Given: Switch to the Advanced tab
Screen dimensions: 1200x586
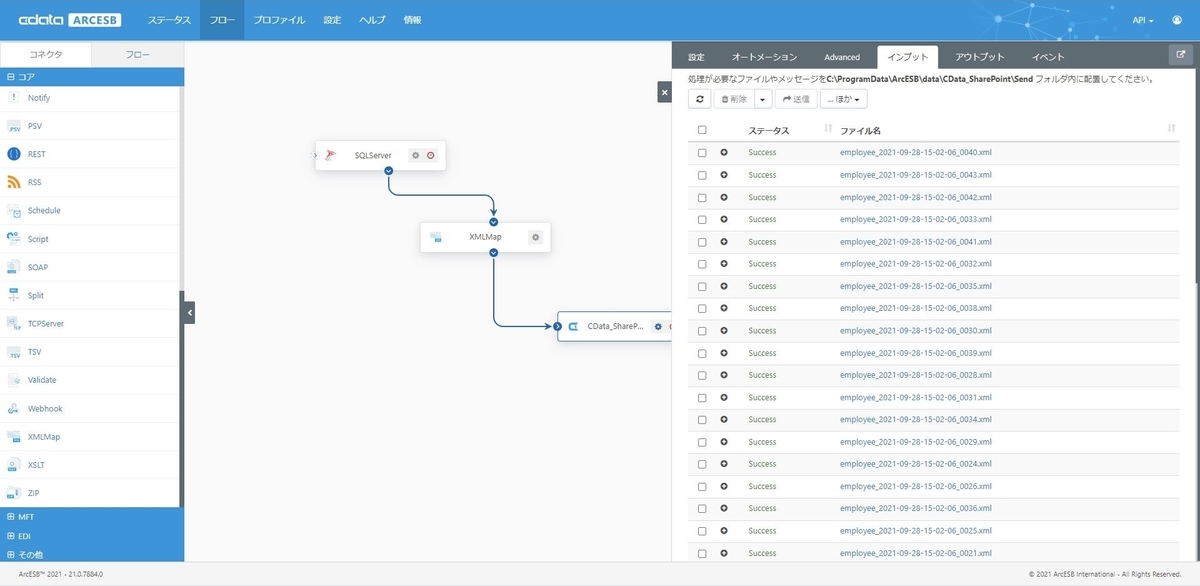Looking at the screenshot, I should (842, 57).
